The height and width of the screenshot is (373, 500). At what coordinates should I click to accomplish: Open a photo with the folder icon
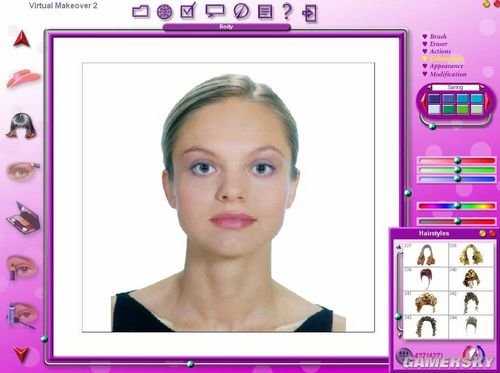coord(140,12)
